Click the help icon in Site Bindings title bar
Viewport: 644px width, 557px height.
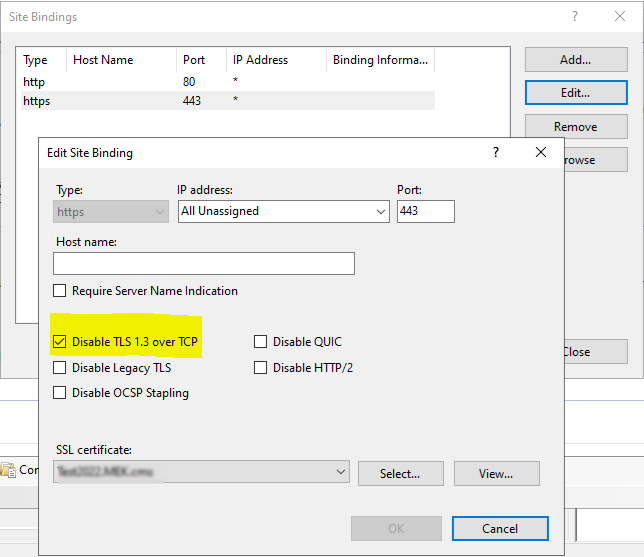574,17
